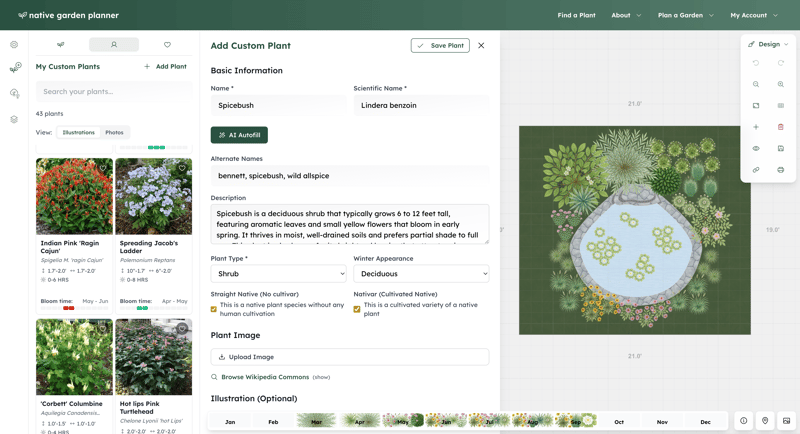Expand the Design mode dropdown
Screen dimensions: 800x434
point(769,44)
